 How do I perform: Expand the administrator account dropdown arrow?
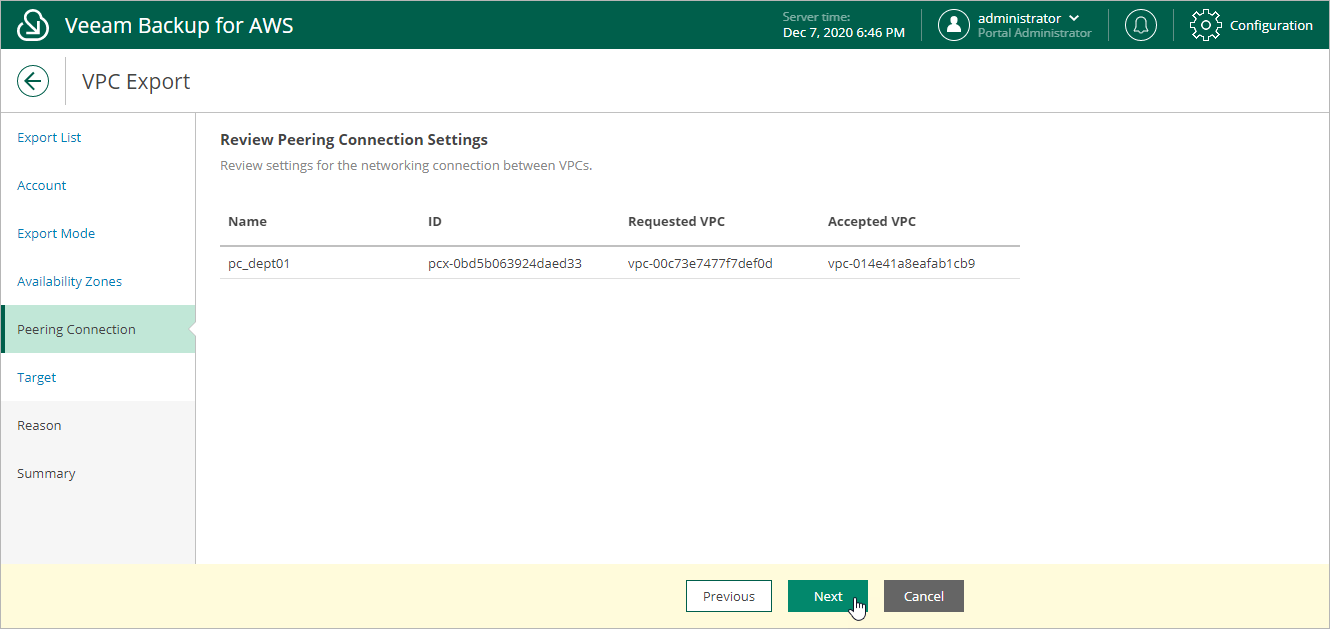click(x=1074, y=18)
